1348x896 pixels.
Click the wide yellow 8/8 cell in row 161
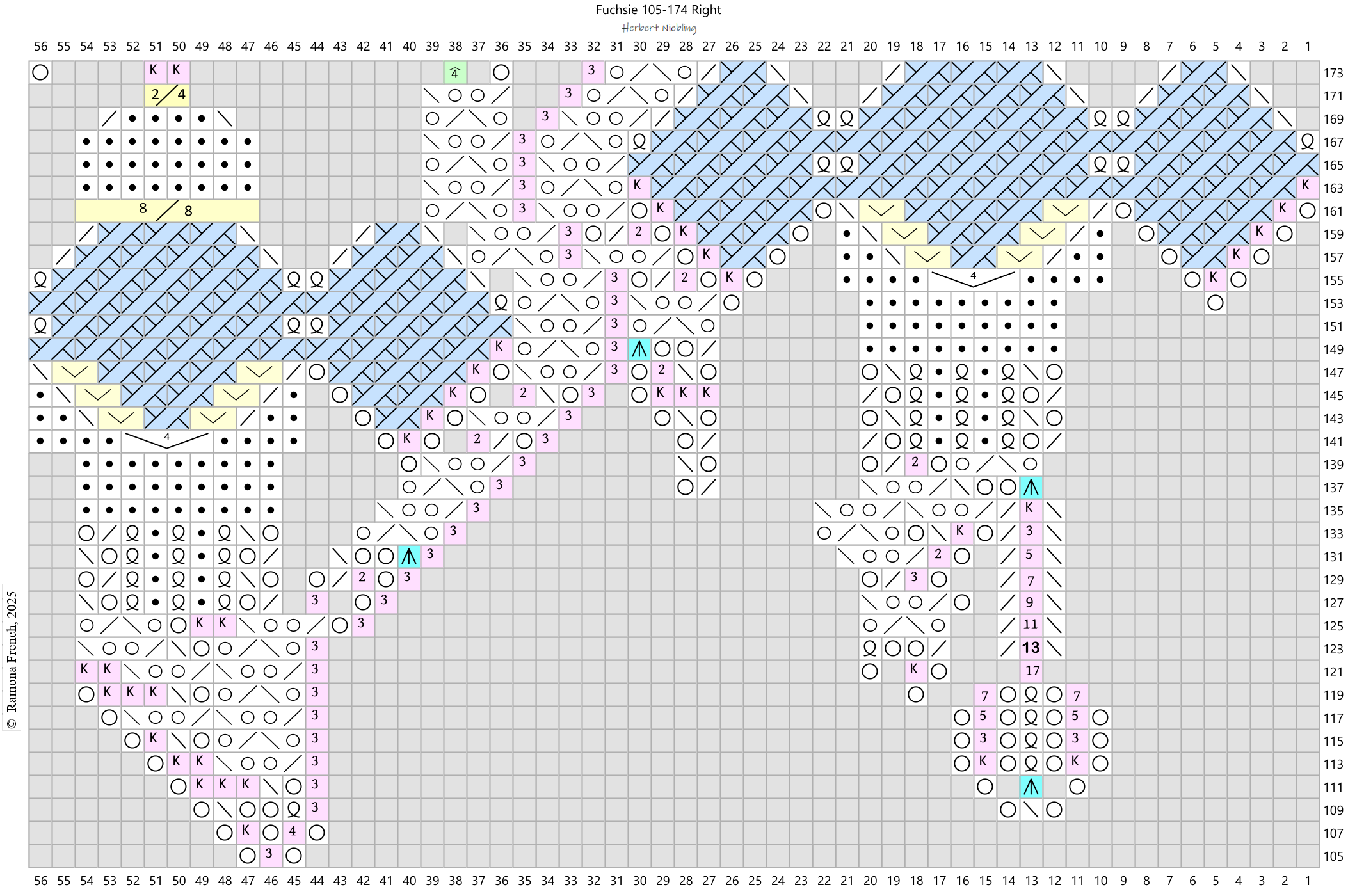point(167,211)
